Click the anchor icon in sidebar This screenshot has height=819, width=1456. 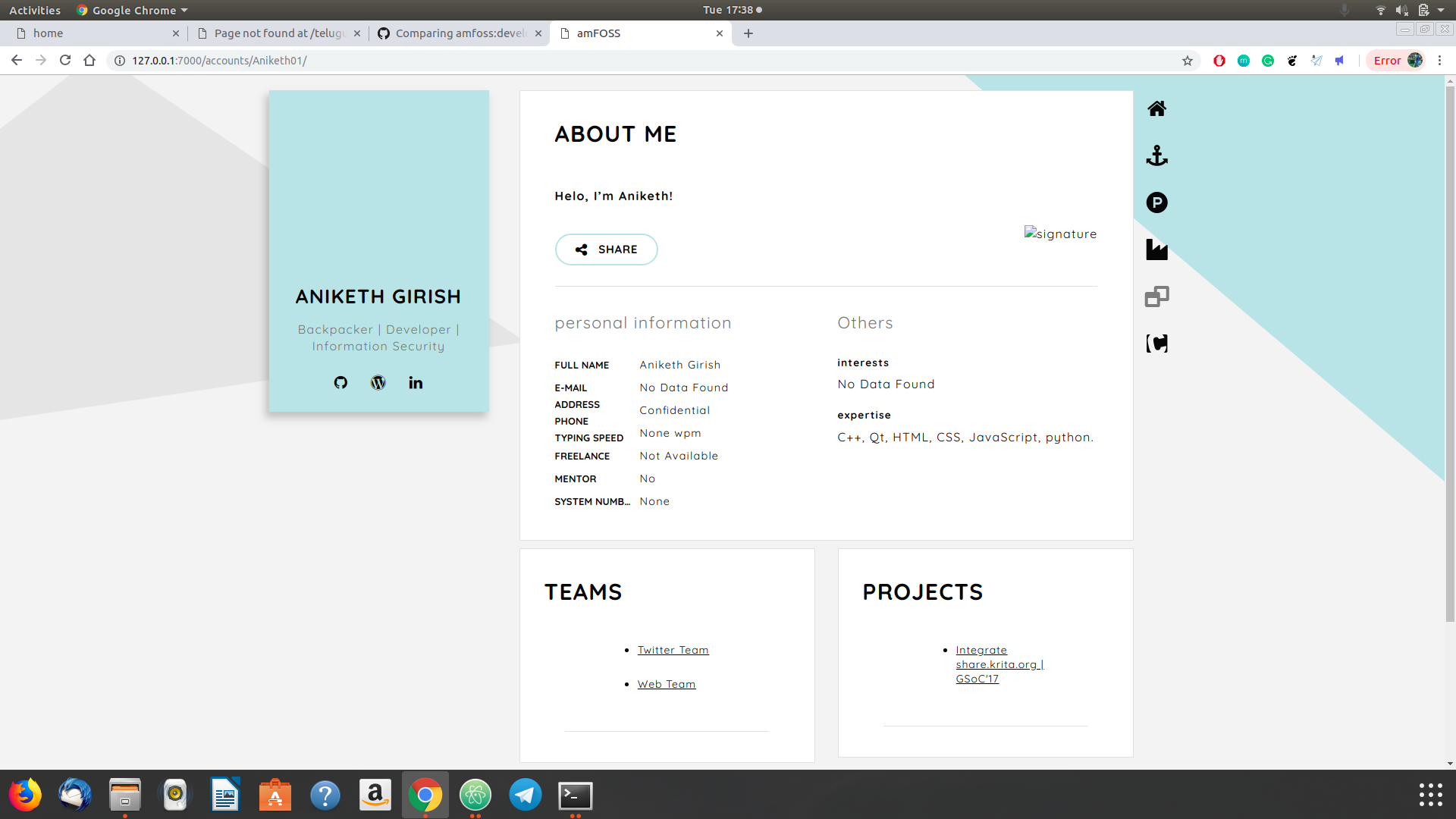coord(1156,155)
